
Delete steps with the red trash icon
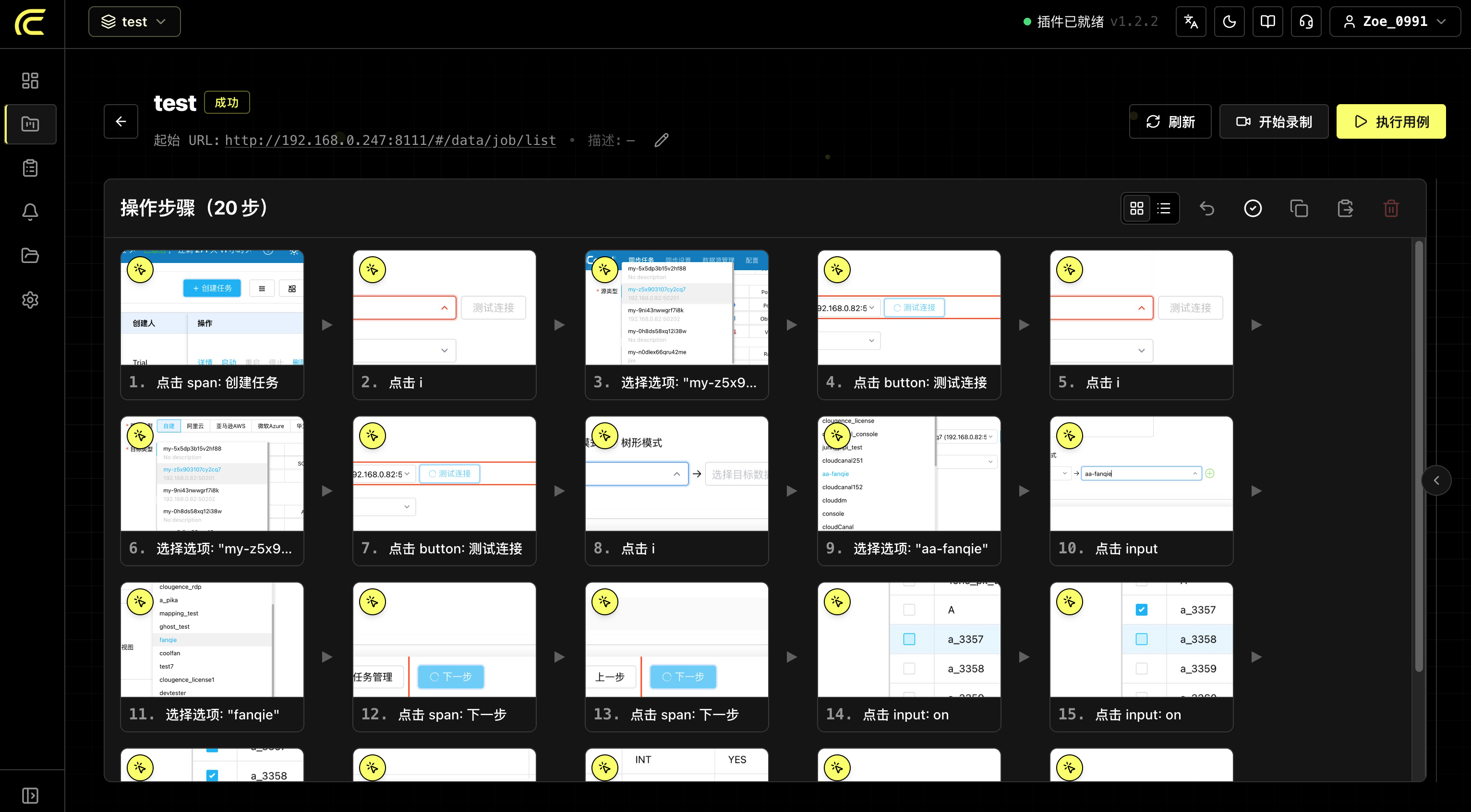click(1391, 208)
